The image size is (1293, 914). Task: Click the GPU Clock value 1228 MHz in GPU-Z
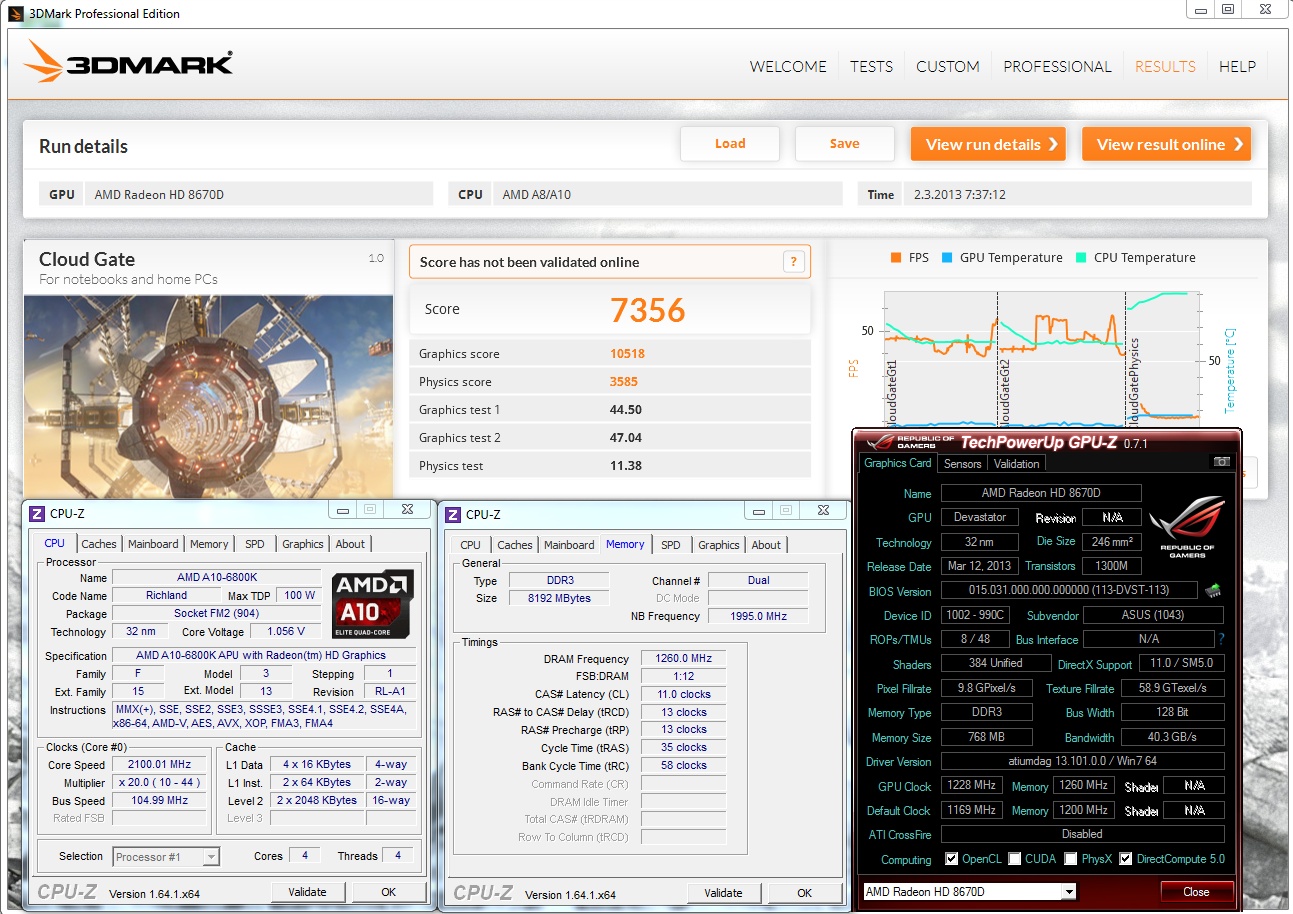coord(969,786)
